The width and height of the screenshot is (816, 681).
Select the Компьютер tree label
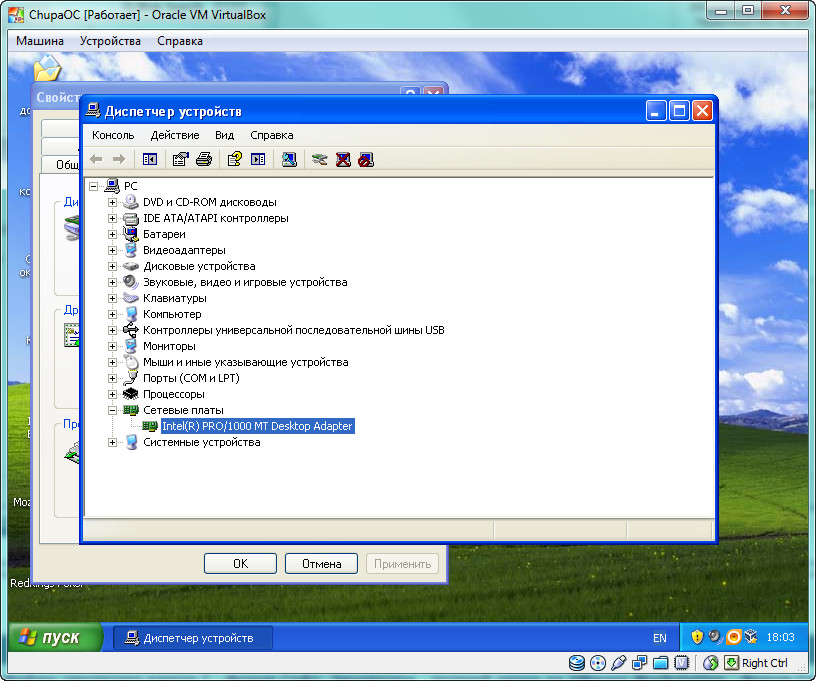(x=172, y=314)
